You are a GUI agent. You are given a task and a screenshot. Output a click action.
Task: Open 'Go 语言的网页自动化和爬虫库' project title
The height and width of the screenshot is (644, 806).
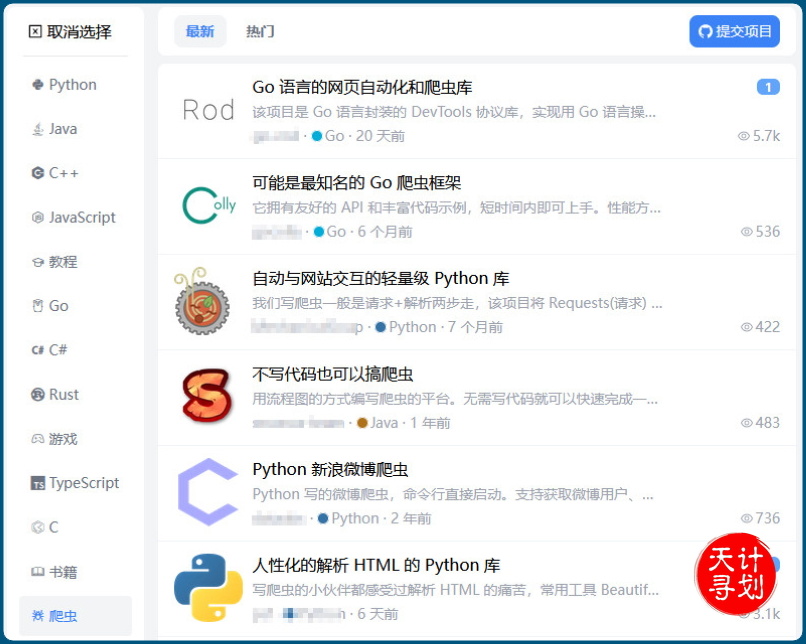click(x=362, y=87)
